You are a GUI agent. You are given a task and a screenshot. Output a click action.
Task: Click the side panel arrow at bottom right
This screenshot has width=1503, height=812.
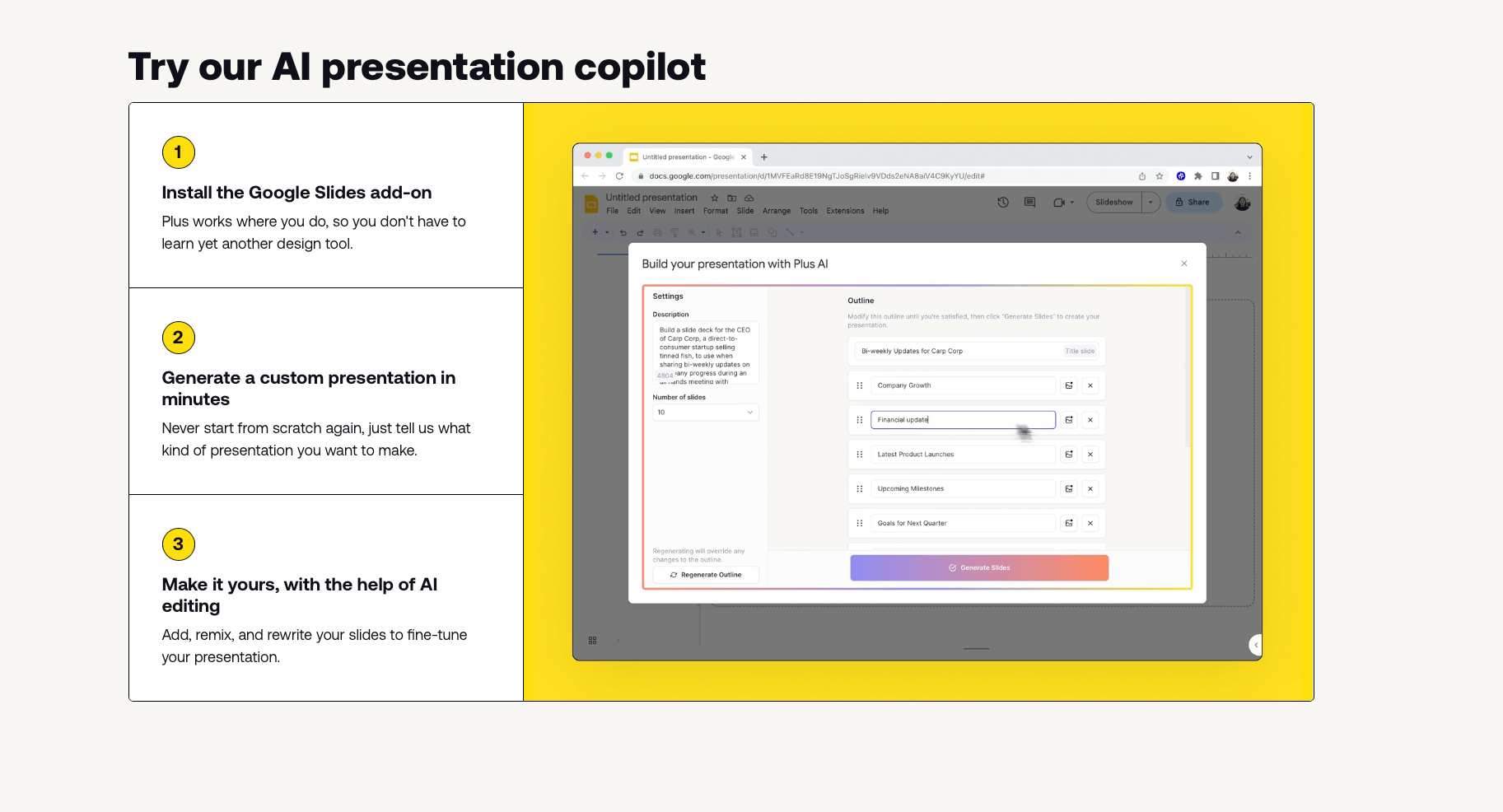1256,645
